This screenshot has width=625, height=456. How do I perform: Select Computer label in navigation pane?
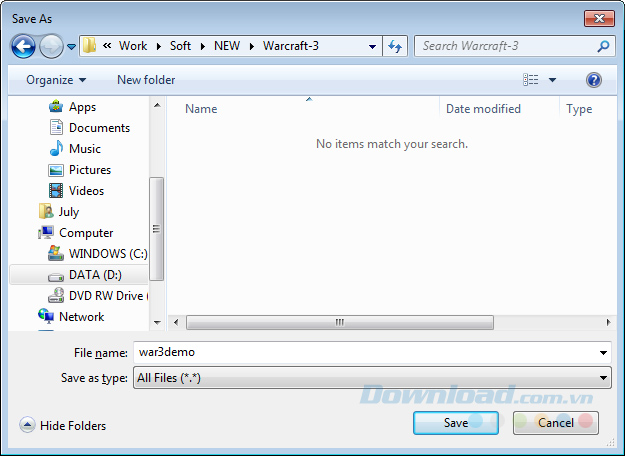86,233
